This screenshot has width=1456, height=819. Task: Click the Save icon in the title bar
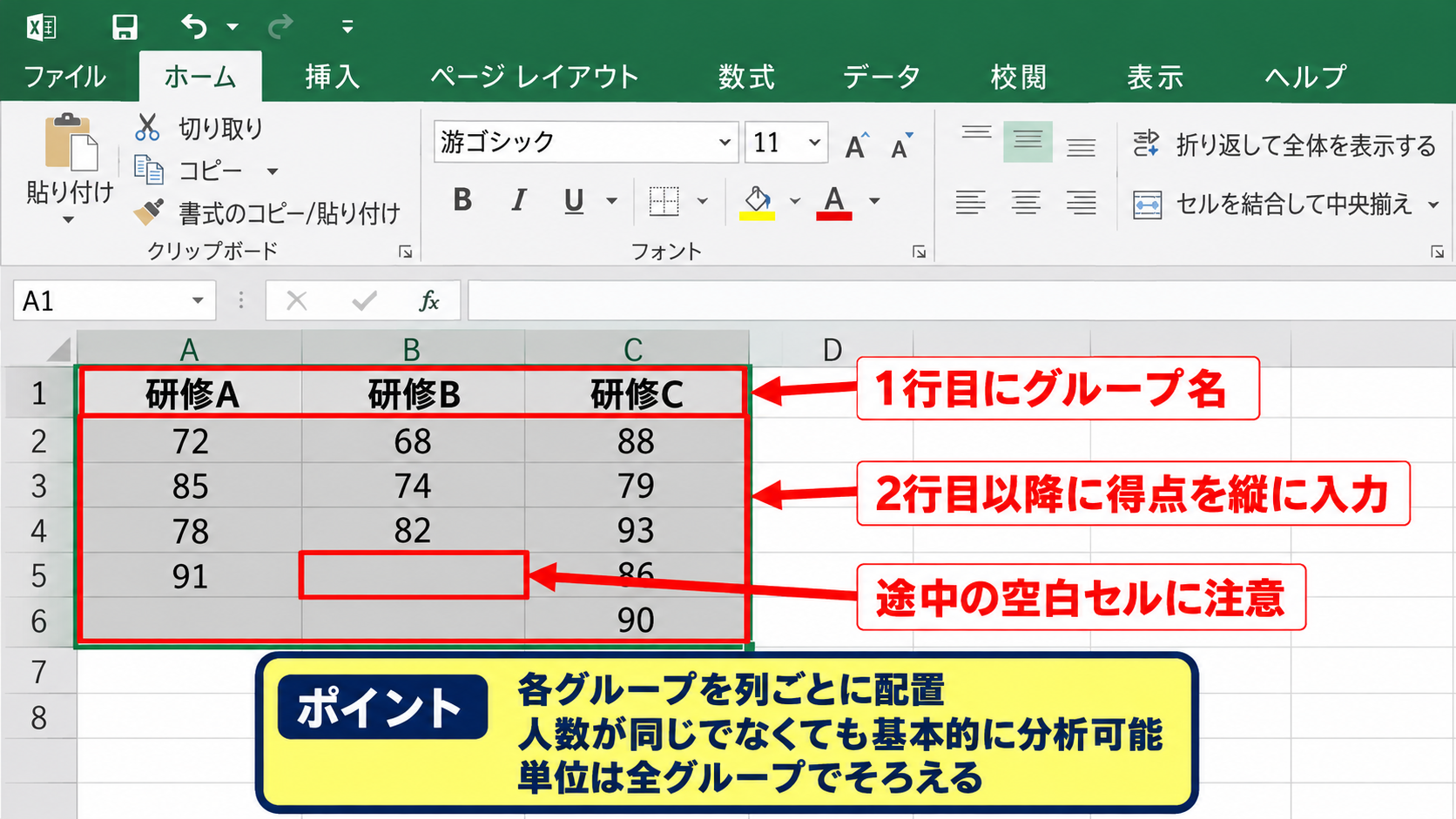(125, 27)
